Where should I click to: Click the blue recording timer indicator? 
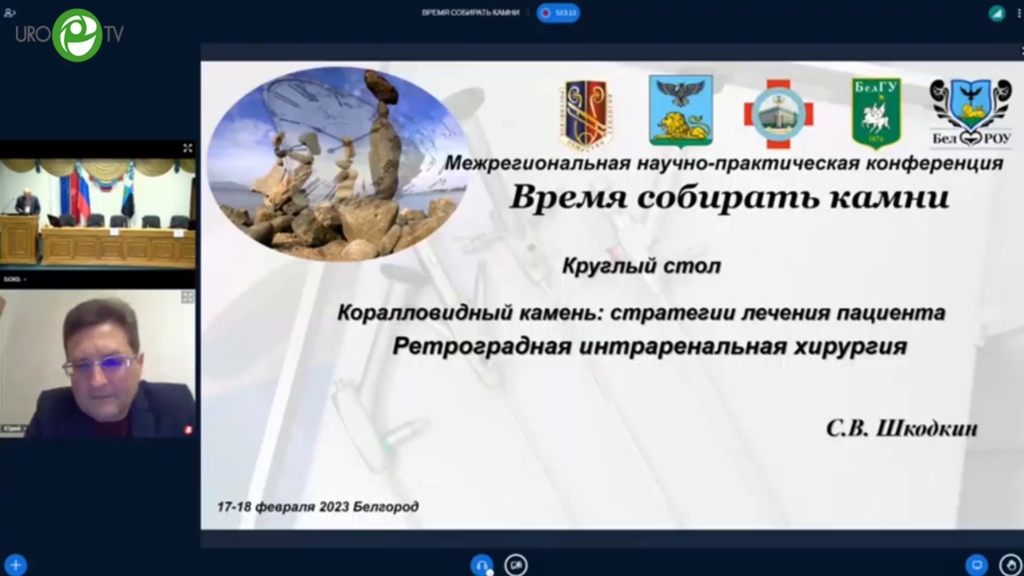558,13
